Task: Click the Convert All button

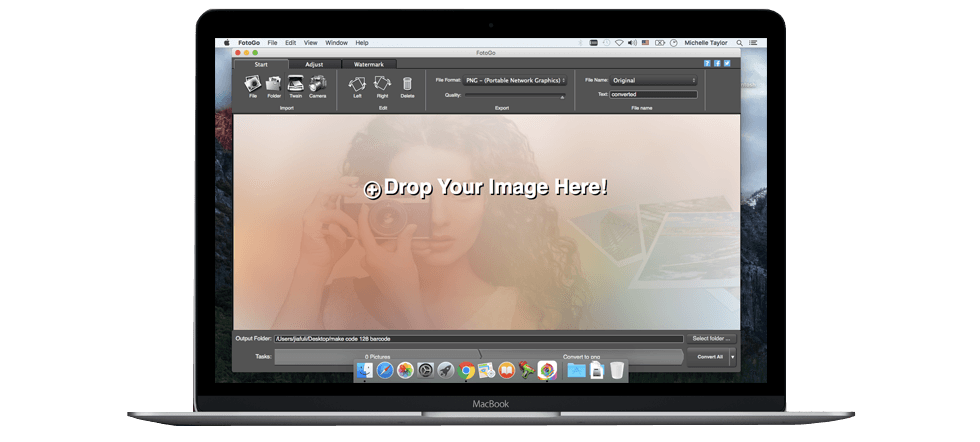Action: (708, 357)
